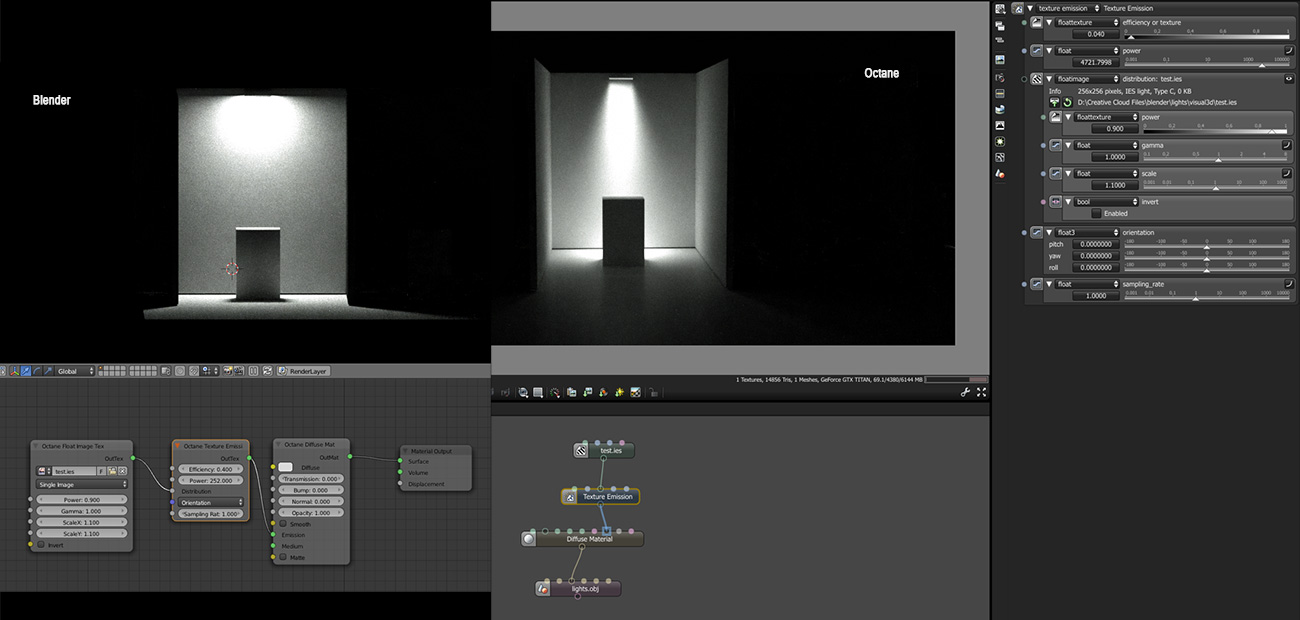Open the float3 dropdown for orientation
Viewport: 1300px width, 620px height.
[1088, 232]
